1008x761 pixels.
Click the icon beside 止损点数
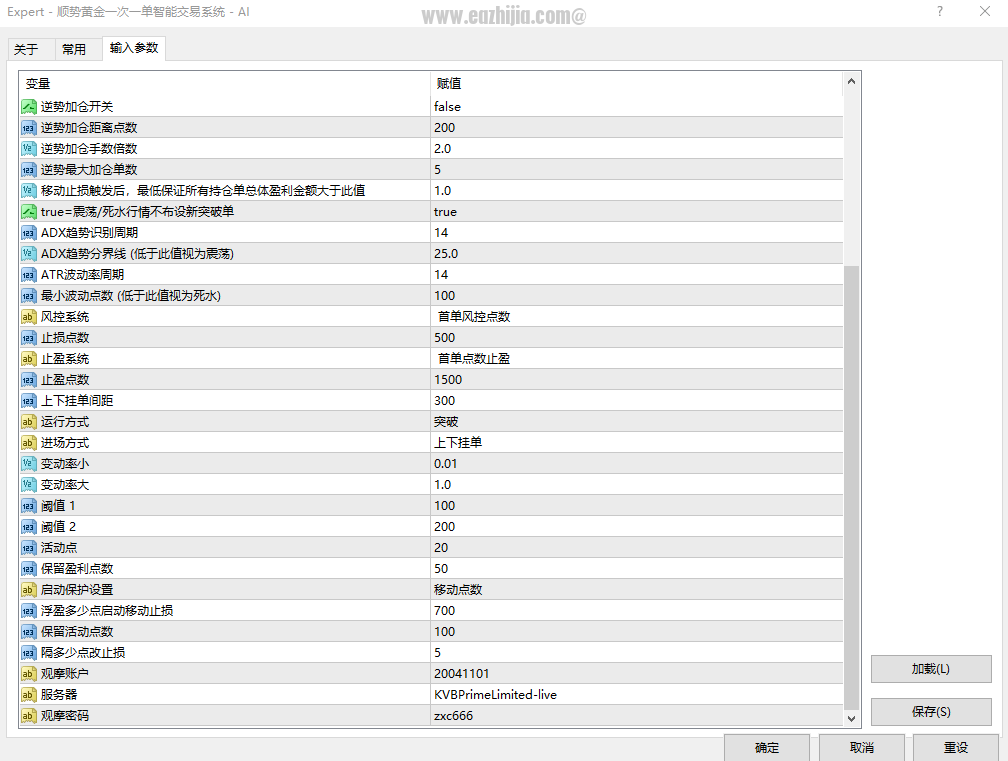click(x=28, y=337)
